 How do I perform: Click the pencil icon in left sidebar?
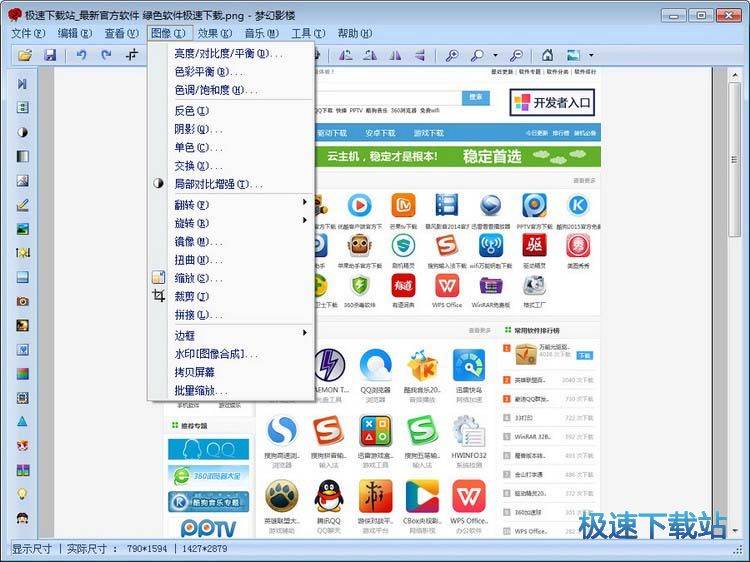22,205
